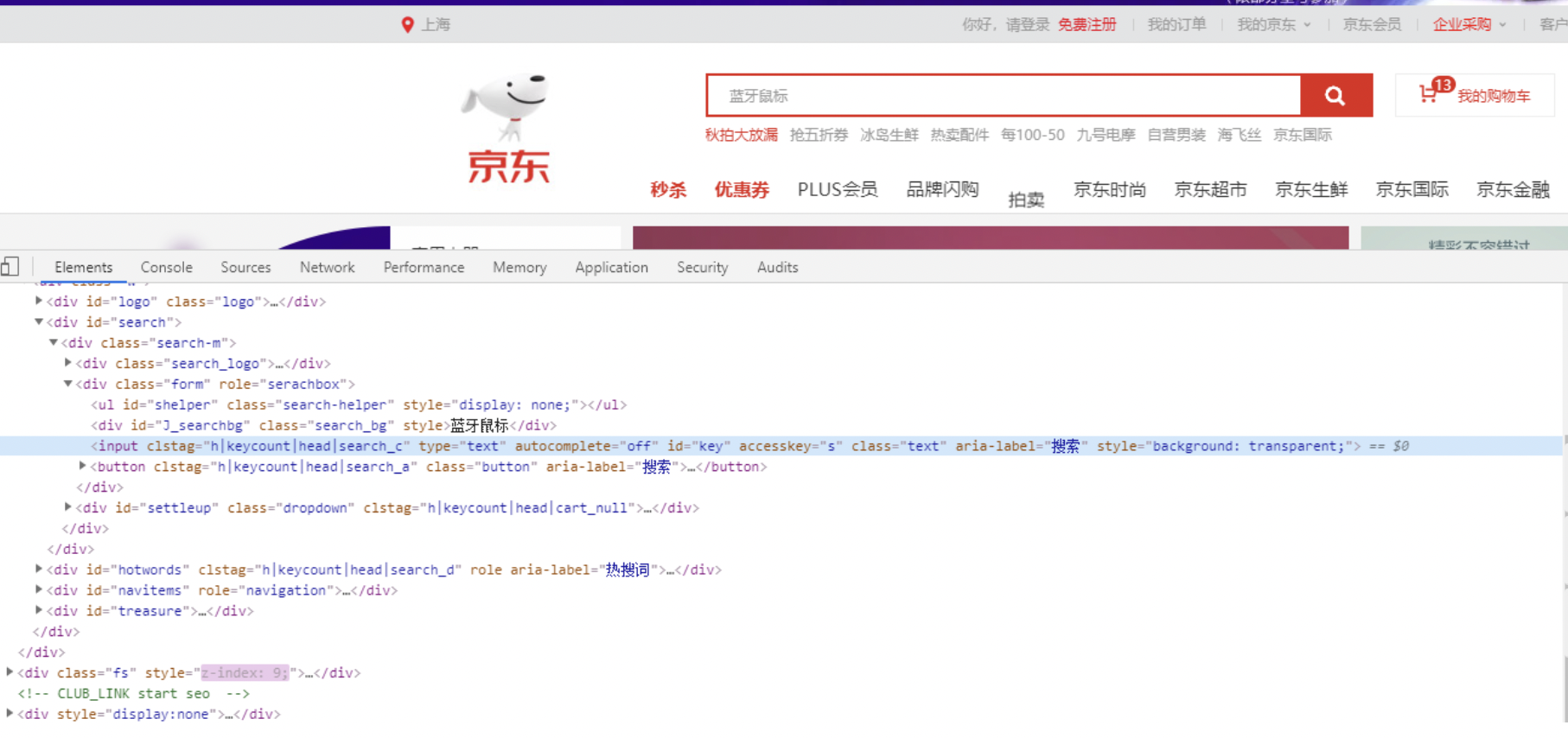Open 京东超市 navigation item
The height and width of the screenshot is (738, 1568).
point(1210,189)
